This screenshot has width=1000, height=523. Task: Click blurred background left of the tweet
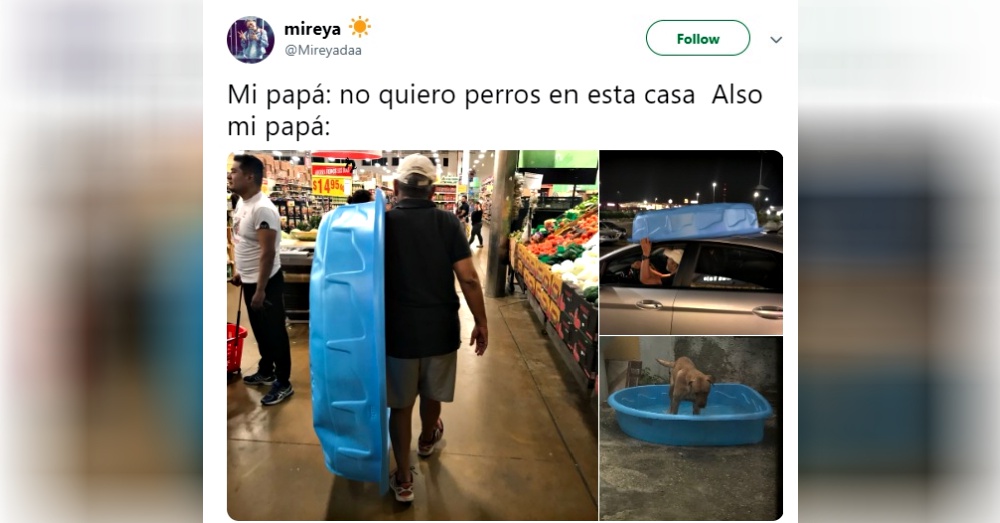pos(102,262)
